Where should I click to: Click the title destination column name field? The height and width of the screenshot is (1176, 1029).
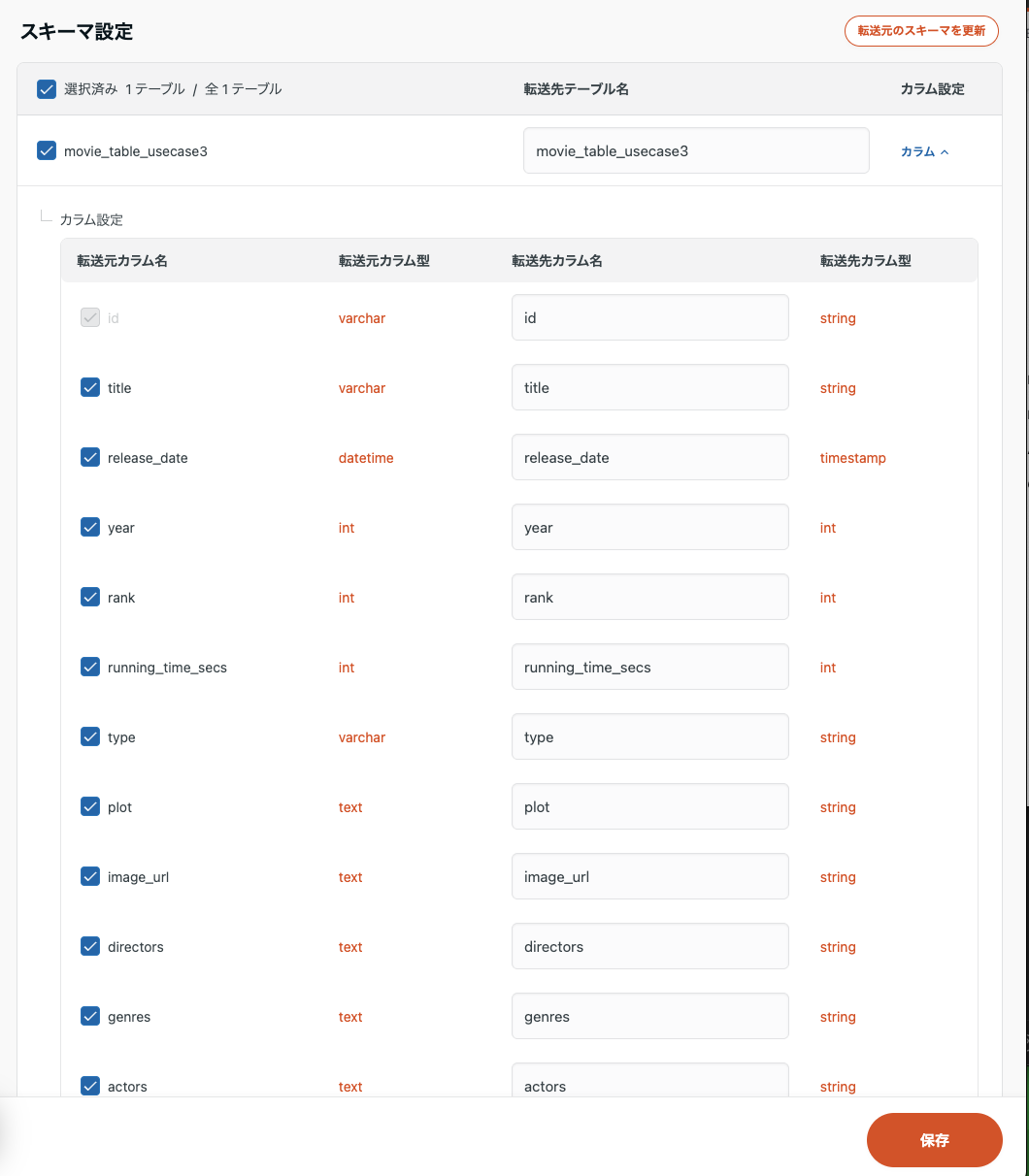[x=650, y=387]
